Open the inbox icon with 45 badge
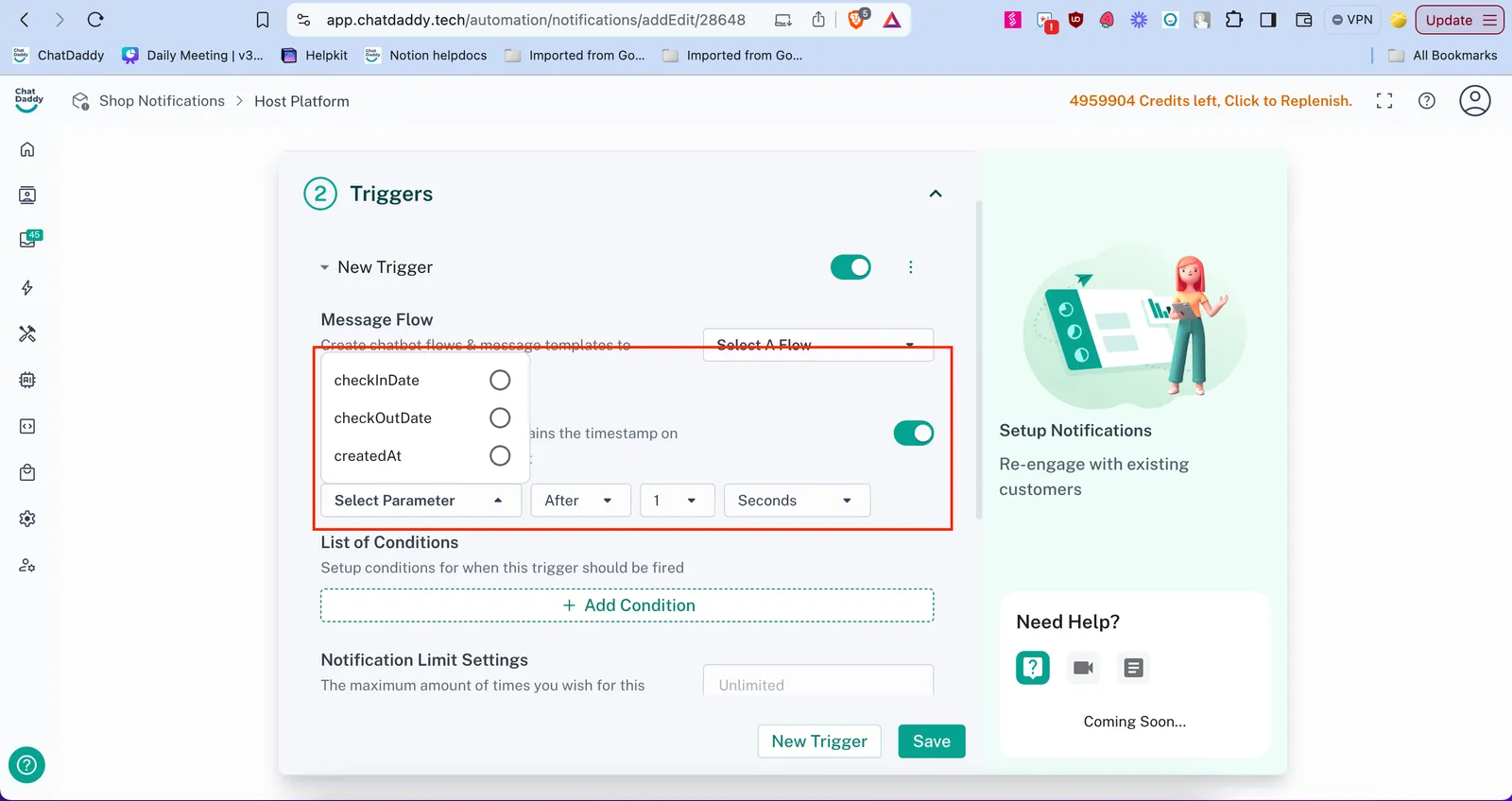 tap(28, 240)
